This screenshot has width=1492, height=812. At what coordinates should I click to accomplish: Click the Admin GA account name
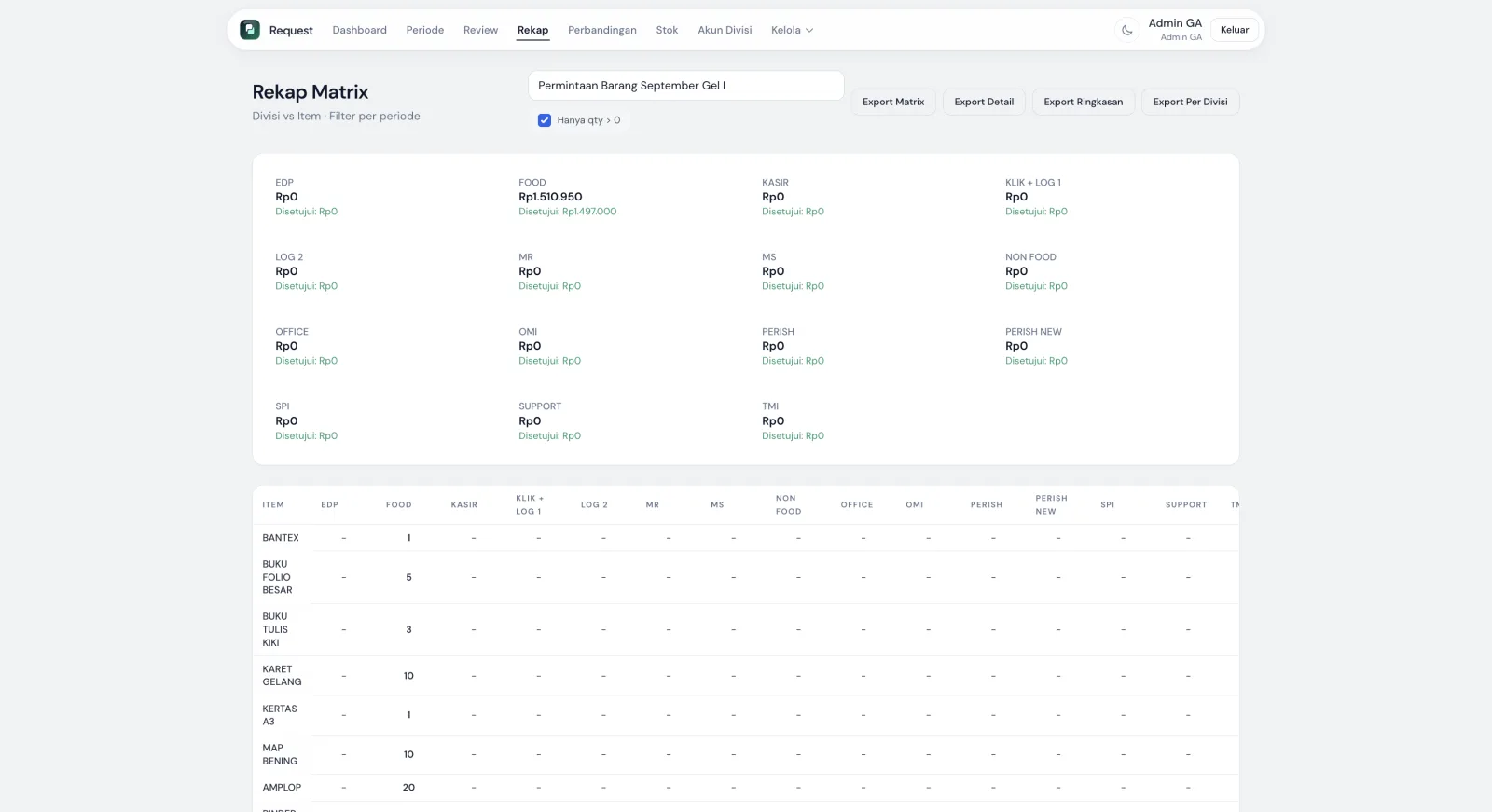[1175, 23]
